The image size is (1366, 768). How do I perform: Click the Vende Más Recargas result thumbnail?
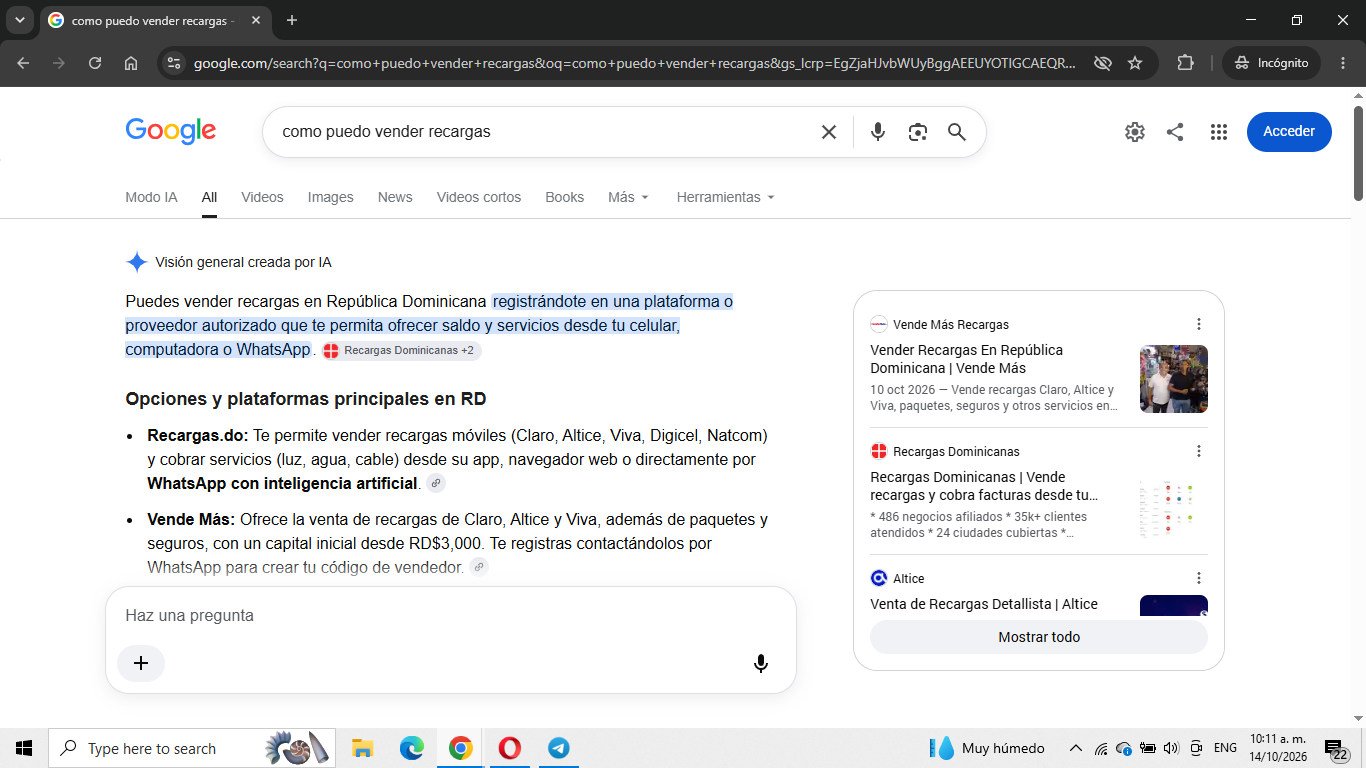pos(1174,379)
